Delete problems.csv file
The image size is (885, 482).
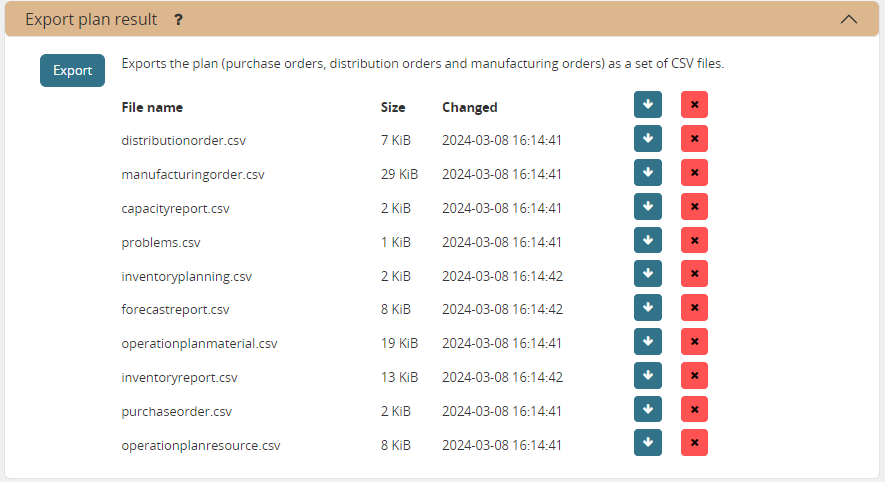pyautogui.click(x=694, y=241)
